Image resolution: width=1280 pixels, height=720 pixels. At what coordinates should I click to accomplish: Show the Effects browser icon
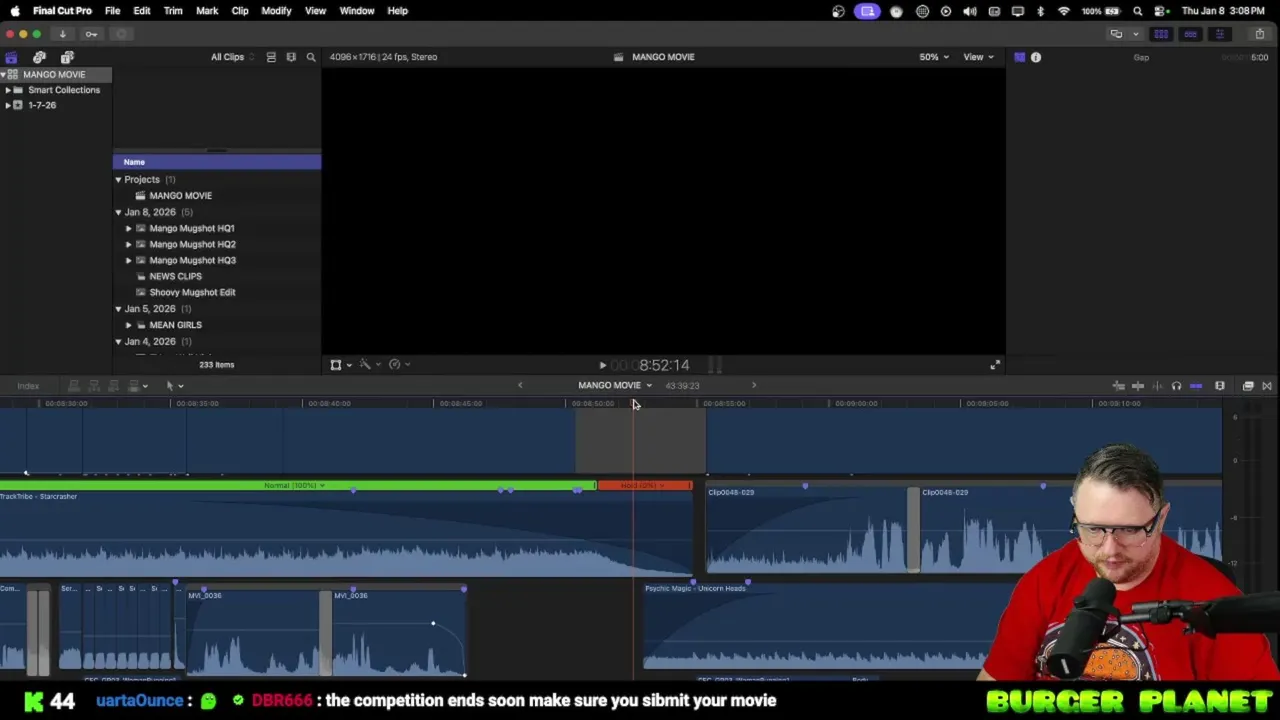pyautogui.click(x=1248, y=386)
